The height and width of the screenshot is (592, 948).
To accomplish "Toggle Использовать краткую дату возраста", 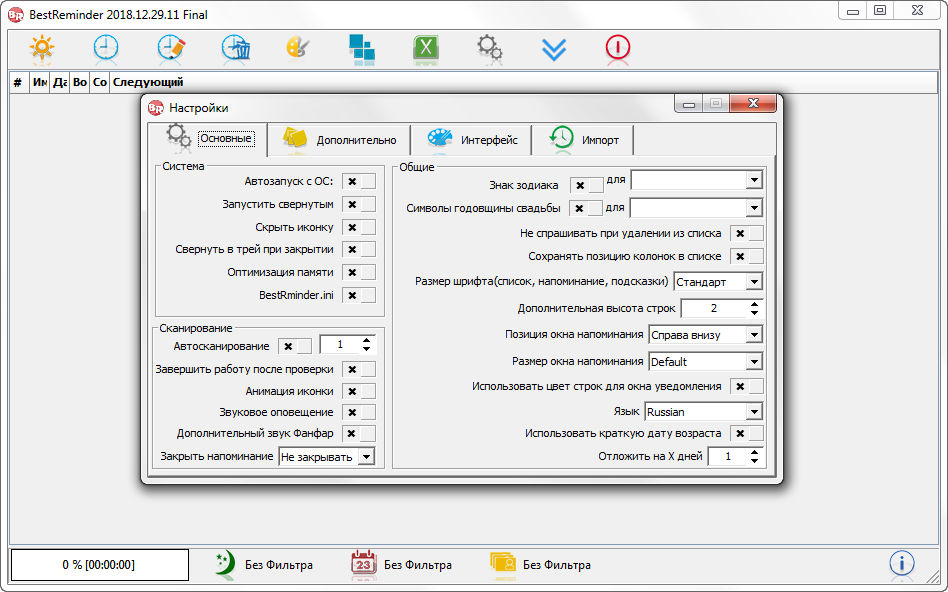I will 747,433.
